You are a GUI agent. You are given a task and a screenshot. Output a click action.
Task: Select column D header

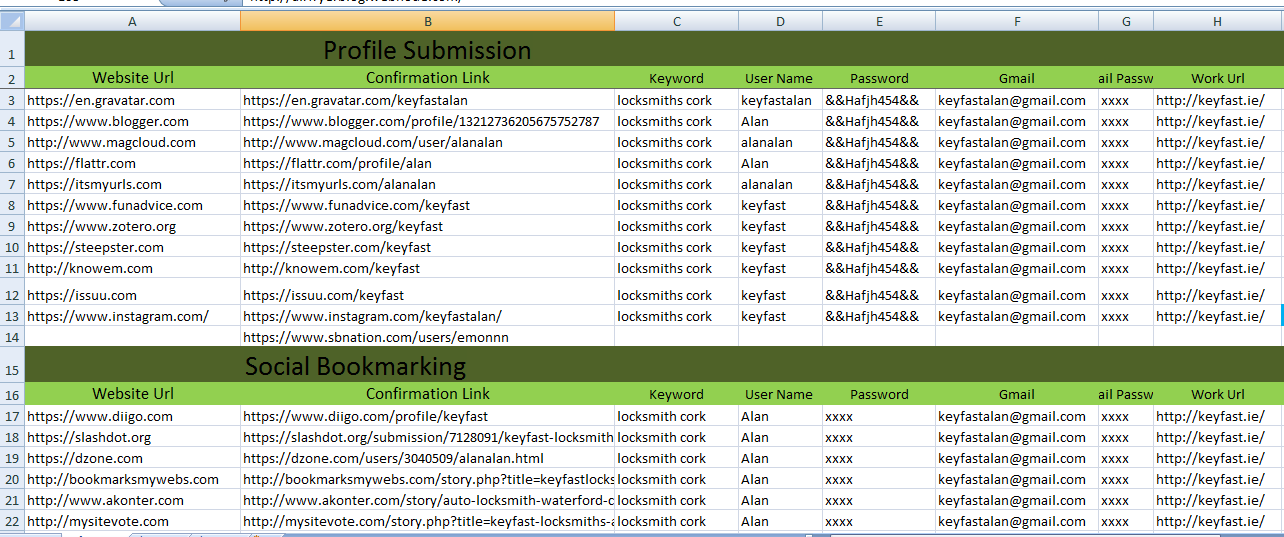(780, 21)
